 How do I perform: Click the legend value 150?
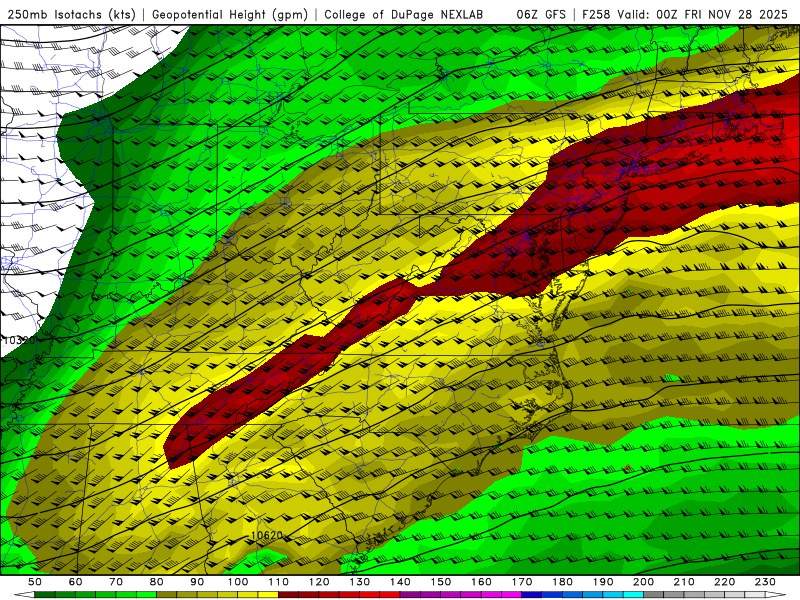pyautogui.click(x=440, y=582)
